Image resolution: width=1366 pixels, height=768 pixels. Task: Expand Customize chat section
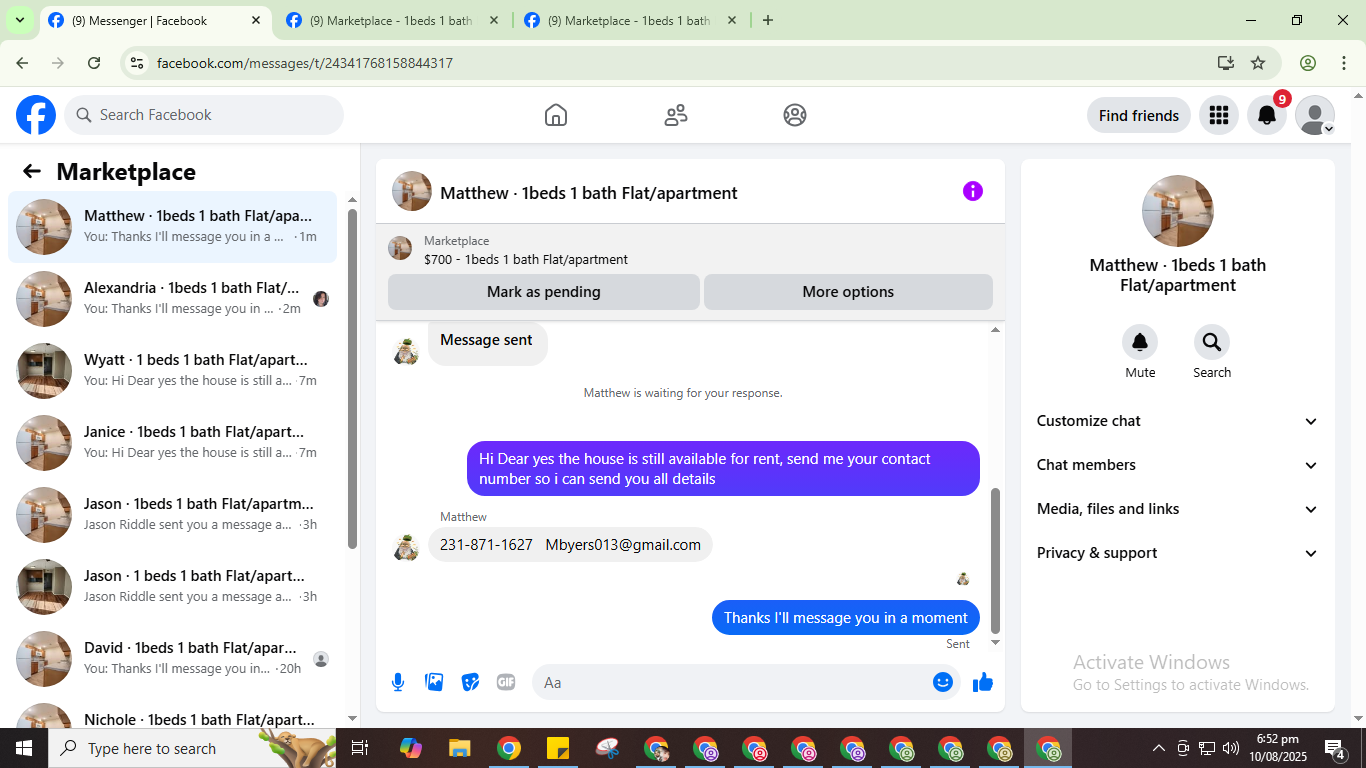(x=1177, y=421)
